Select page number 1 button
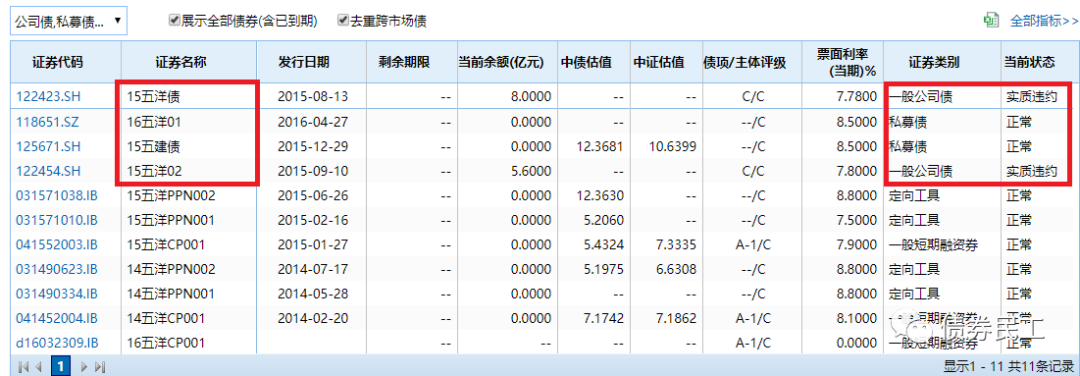Screen dimensions: 1080x376 [x=61, y=367]
